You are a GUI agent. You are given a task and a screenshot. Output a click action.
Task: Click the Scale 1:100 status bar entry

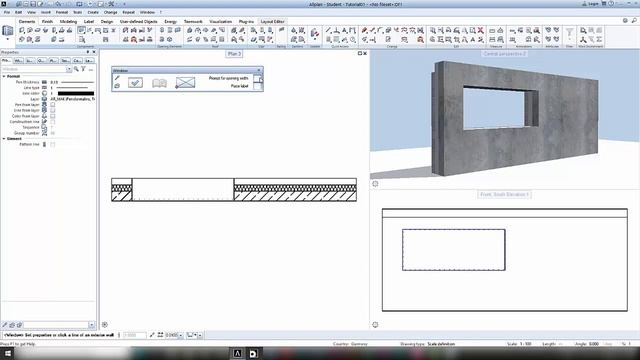pos(519,344)
